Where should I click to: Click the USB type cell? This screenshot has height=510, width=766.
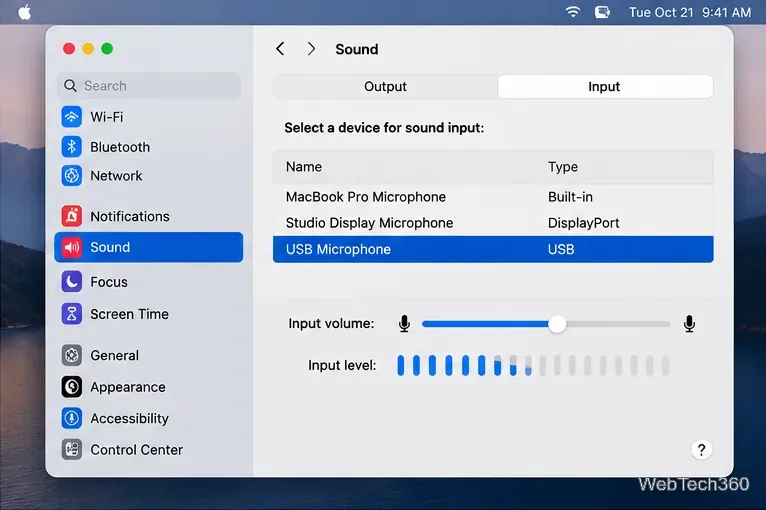click(561, 249)
